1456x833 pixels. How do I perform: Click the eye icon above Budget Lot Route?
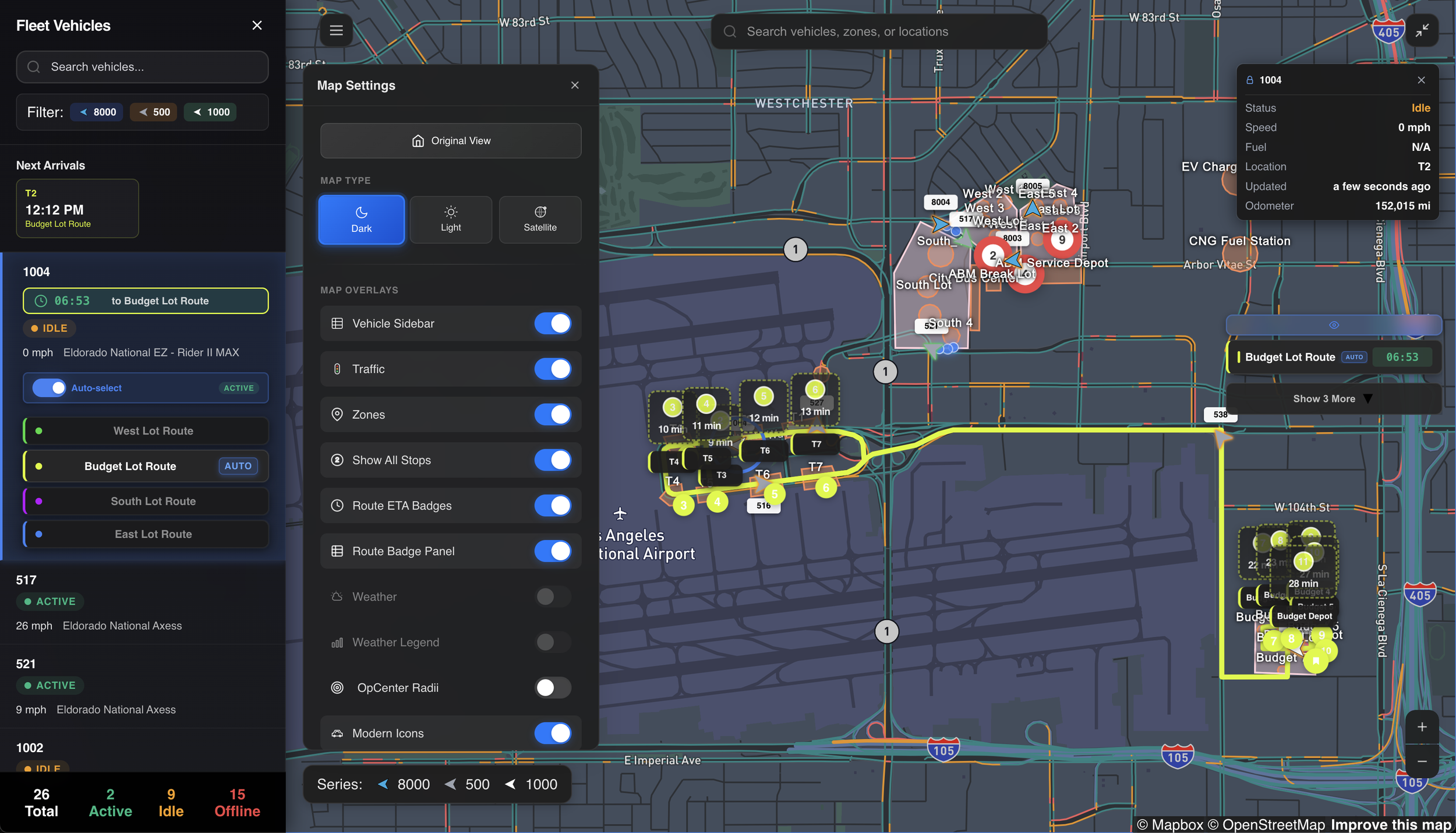pyautogui.click(x=1334, y=325)
